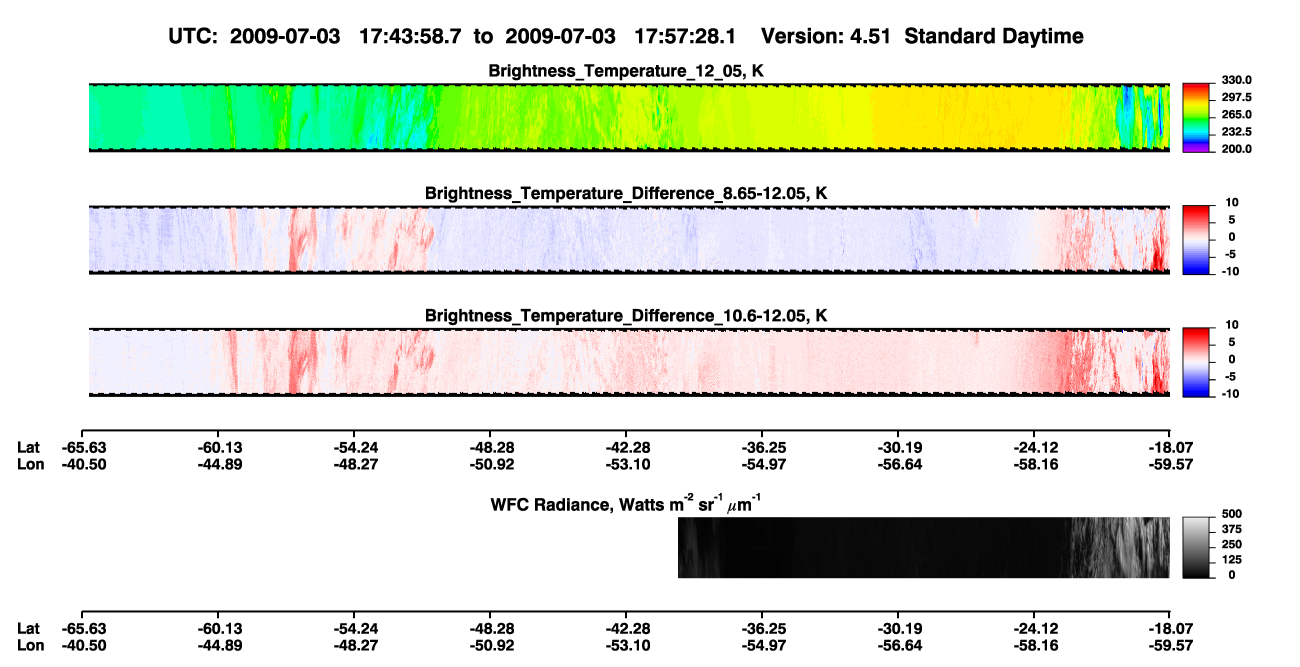
Task: Click the grayscale WFC Radiance image strip
Action: coord(923,547)
